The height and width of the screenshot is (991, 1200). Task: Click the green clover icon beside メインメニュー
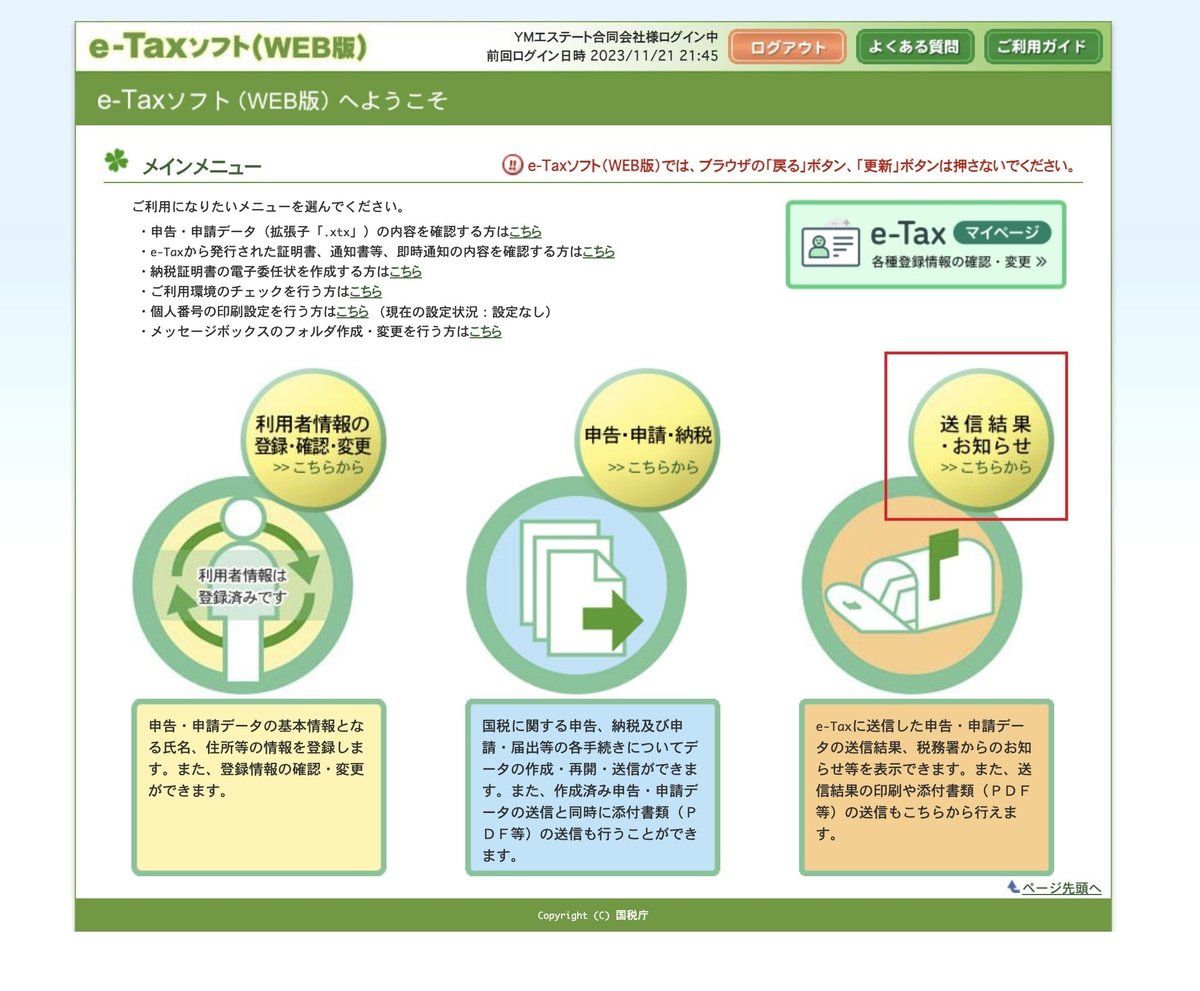coord(117,162)
